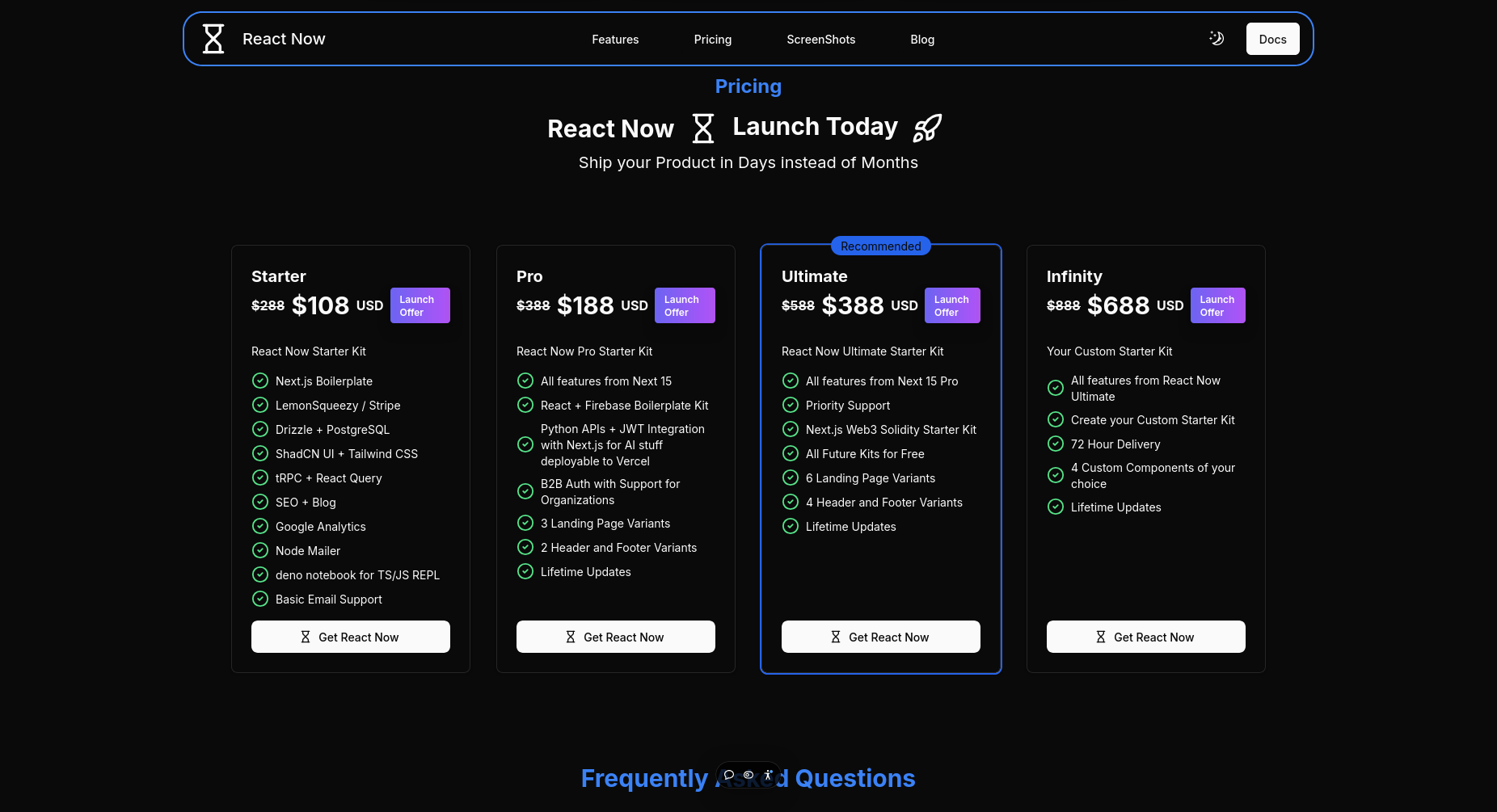Go to Pricing in the navigation bar

pos(713,40)
